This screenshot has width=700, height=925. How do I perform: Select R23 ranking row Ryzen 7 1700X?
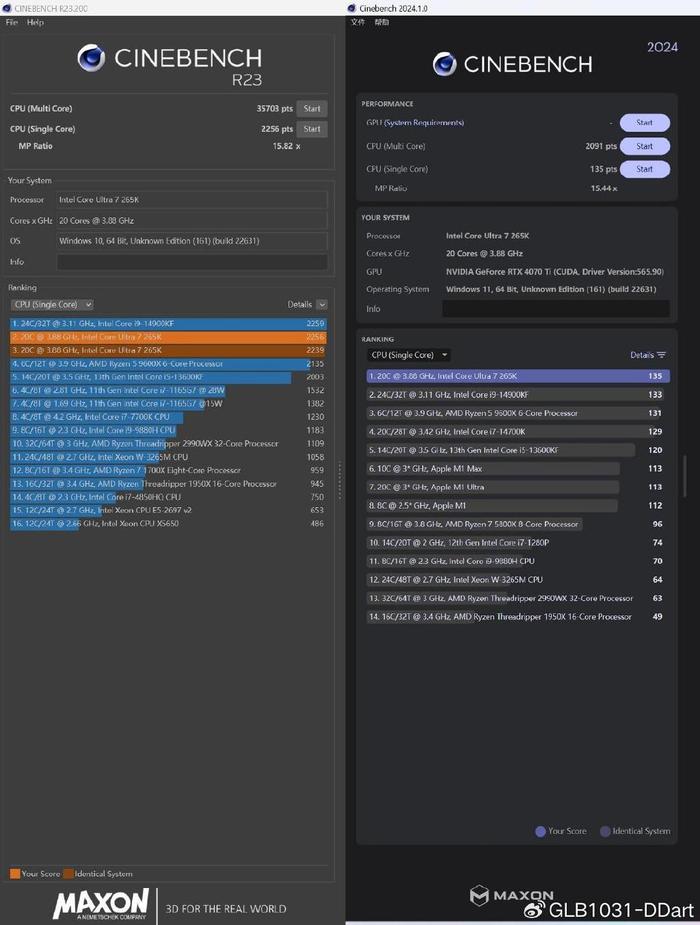pos(168,470)
